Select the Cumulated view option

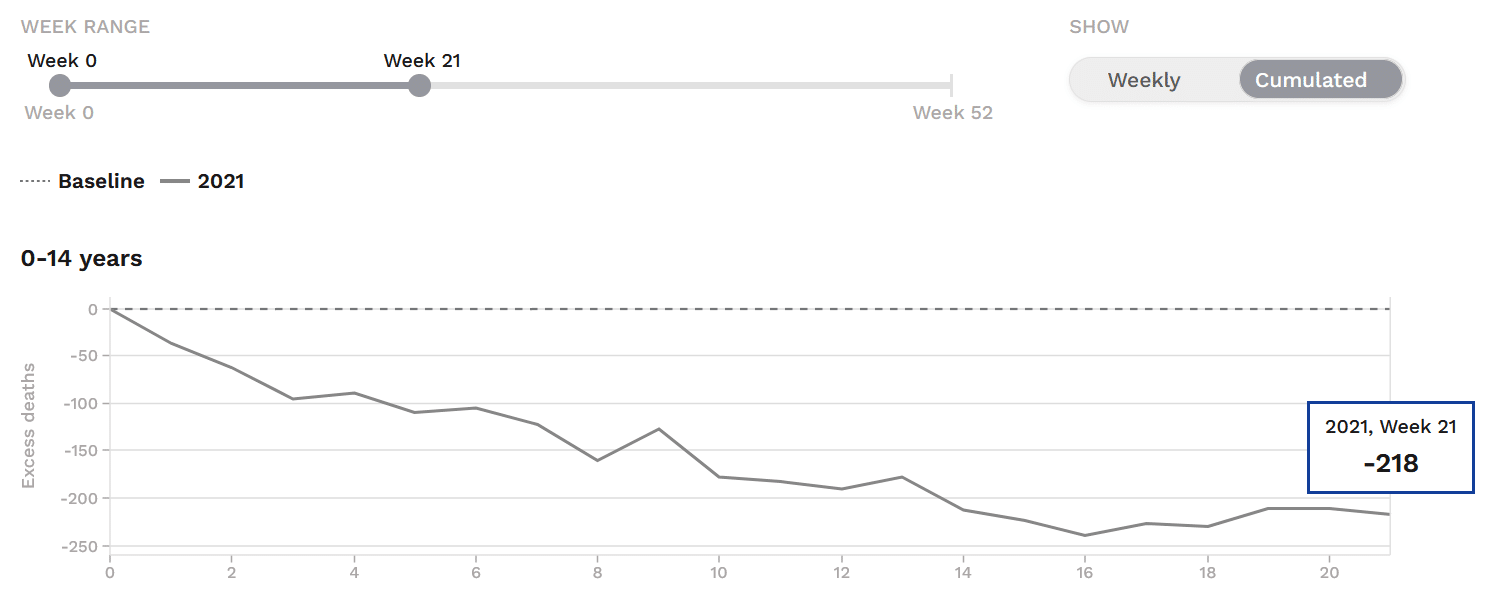pyautogui.click(x=1310, y=80)
